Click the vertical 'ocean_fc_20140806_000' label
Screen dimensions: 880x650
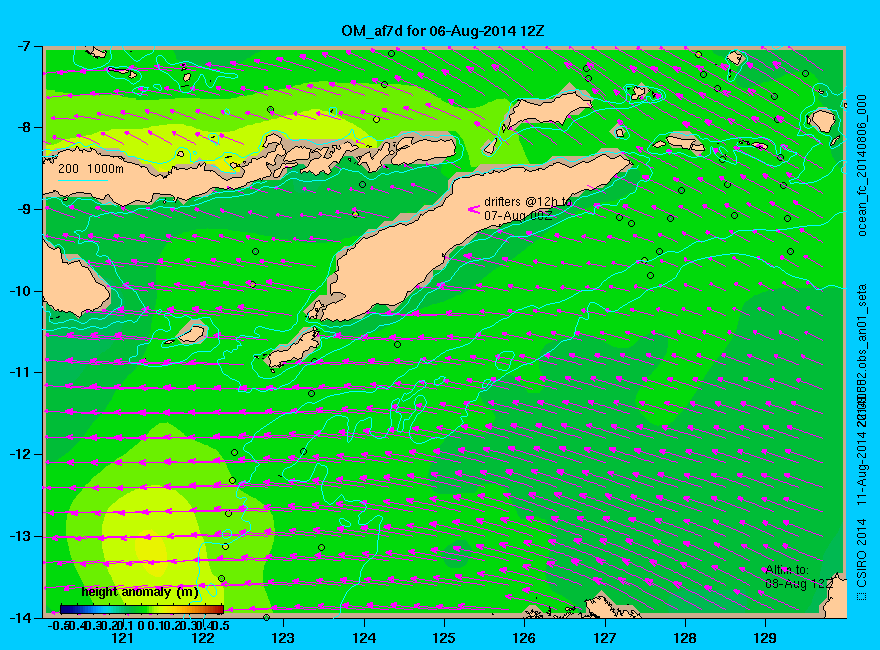pos(862,165)
